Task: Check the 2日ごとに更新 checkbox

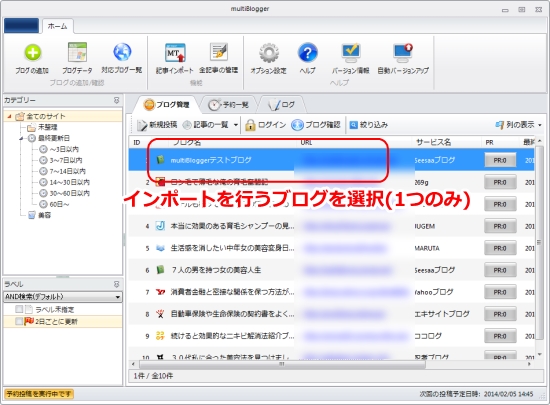Action: (19, 321)
